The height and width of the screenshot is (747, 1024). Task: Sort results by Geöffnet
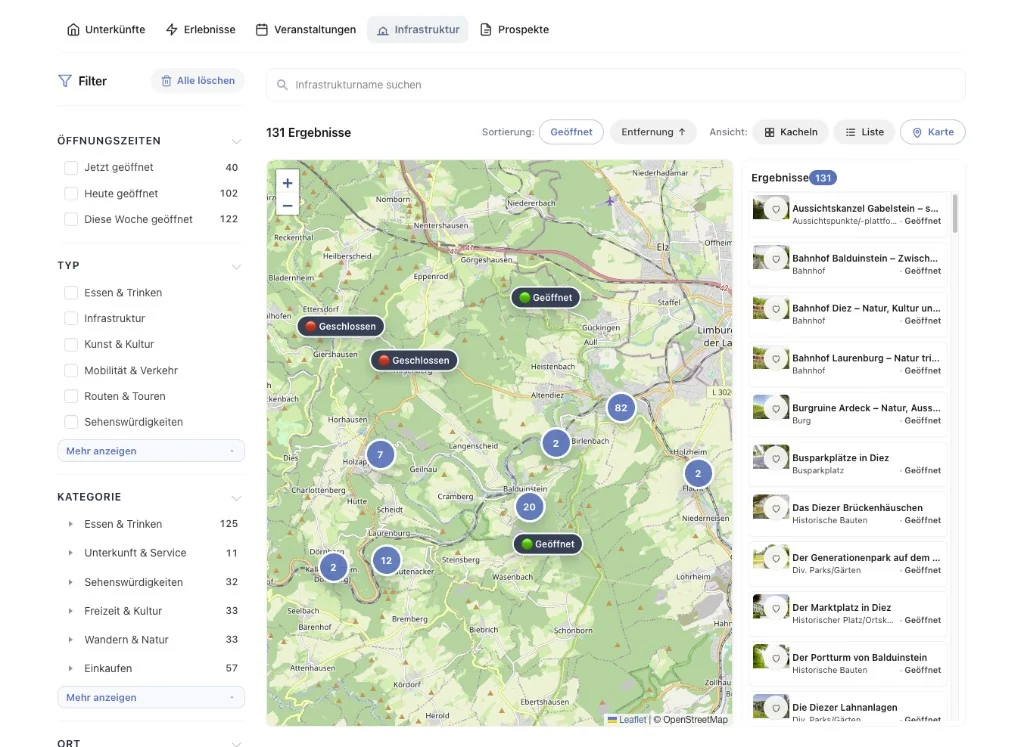tap(571, 132)
